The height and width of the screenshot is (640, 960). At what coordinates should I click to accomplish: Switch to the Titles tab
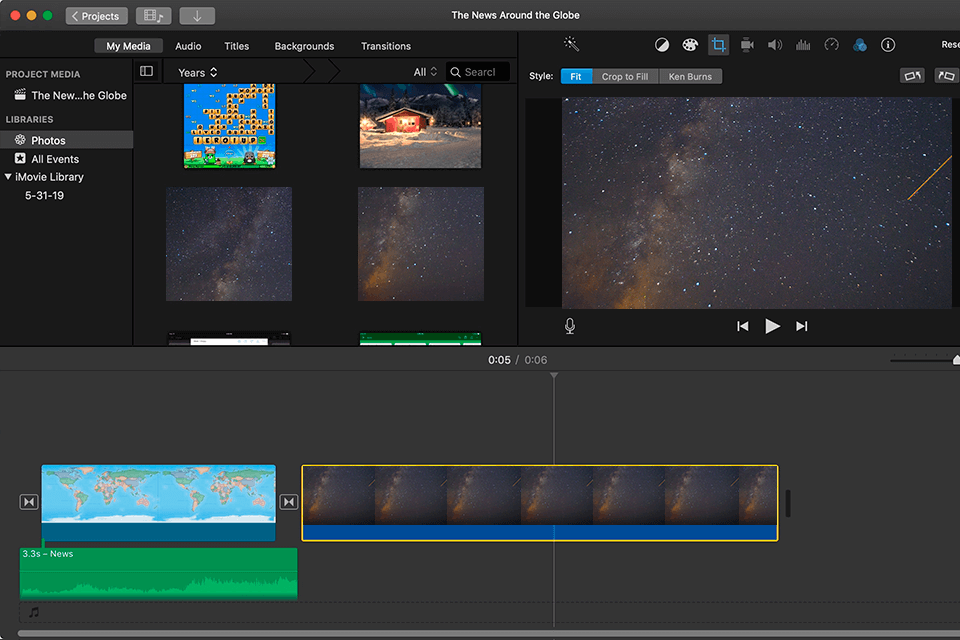[237, 46]
